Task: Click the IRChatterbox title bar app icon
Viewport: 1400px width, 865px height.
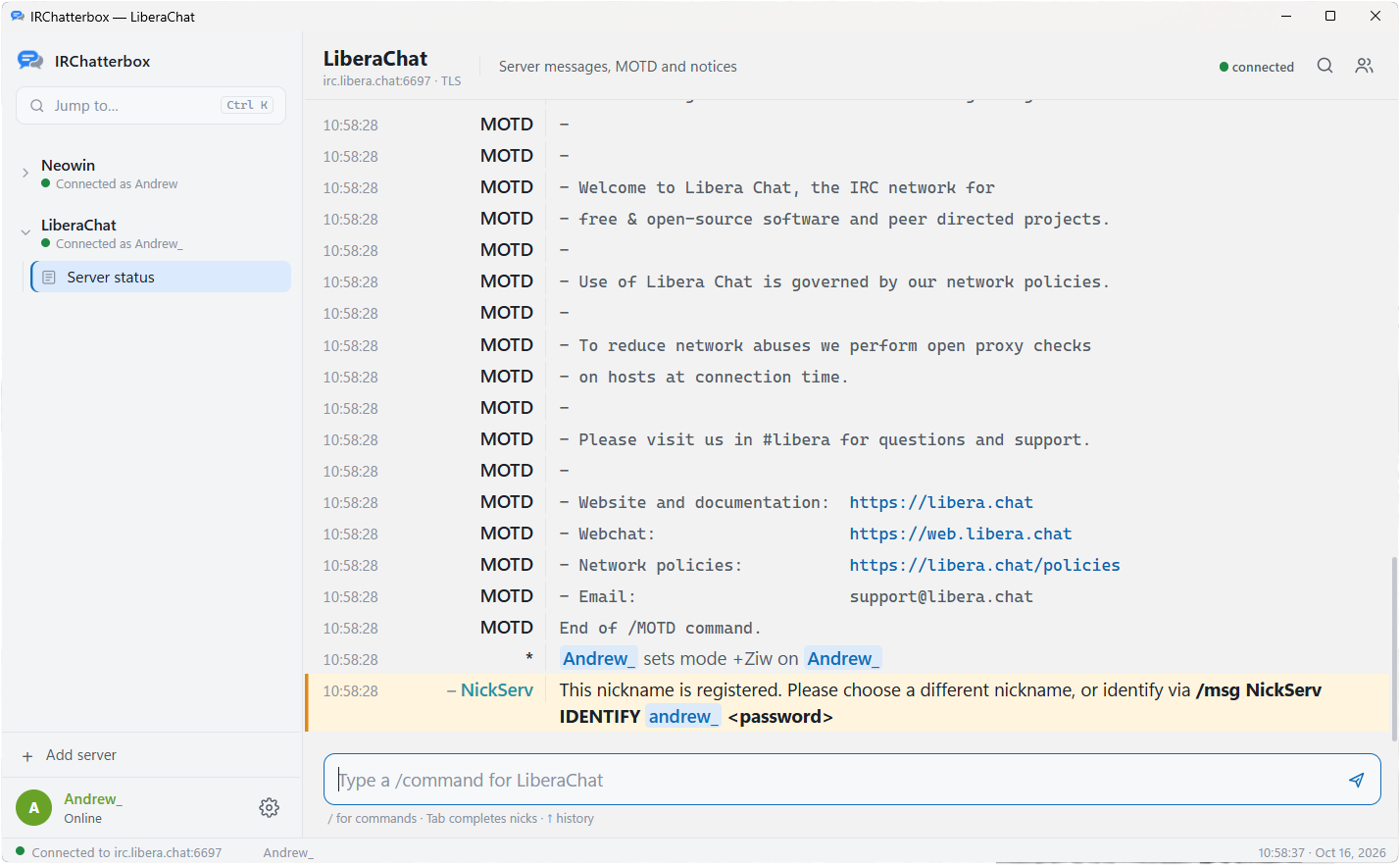Action: pyautogui.click(x=17, y=17)
